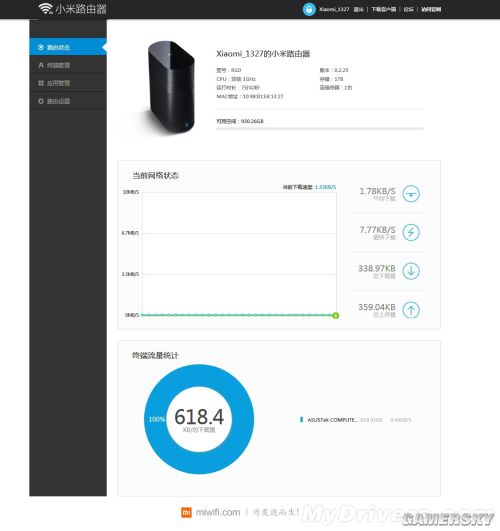Click the Xiaomi_1327的小米路由器 heading
This screenshot has height=531, width=500.
click(x=263, y=54)
